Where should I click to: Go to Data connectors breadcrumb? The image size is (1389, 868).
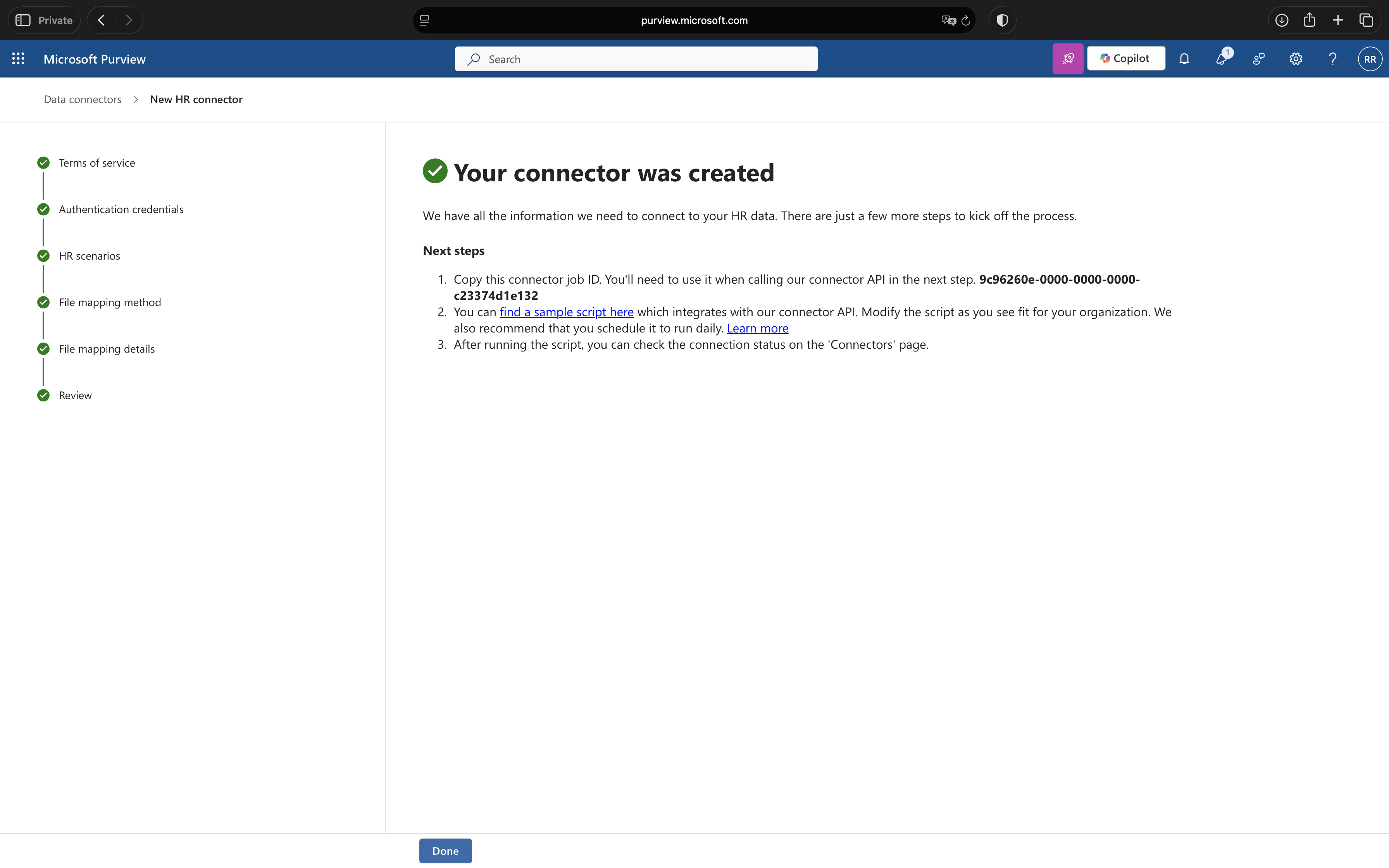[x=83, y=99]
